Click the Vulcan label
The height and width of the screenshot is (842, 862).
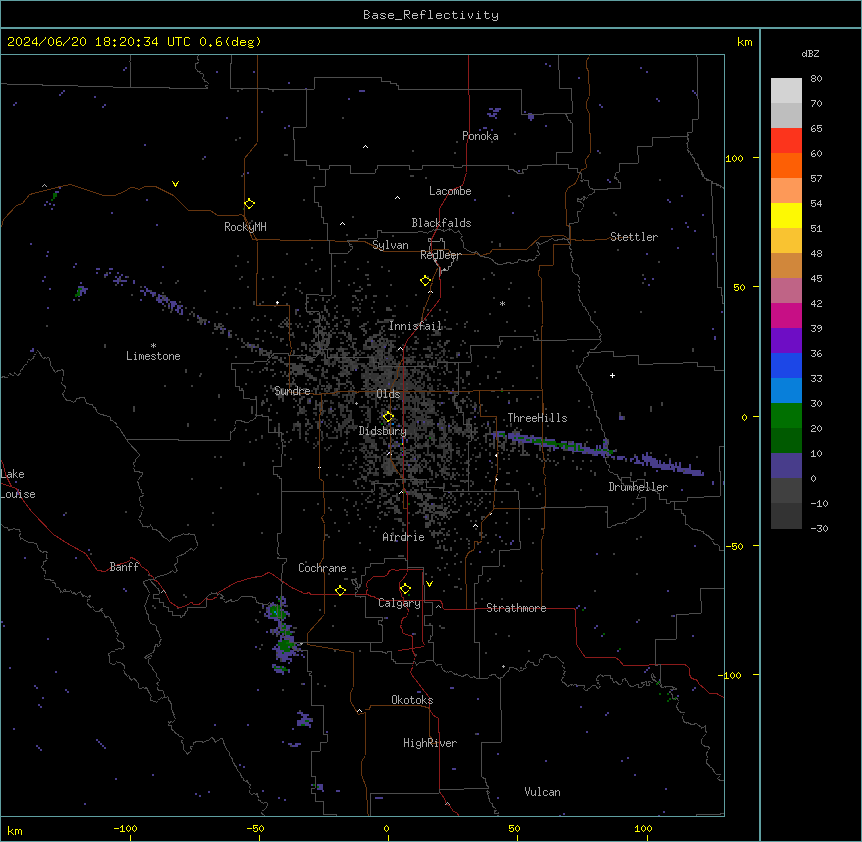pyautogui.click(x=543, y=792)
